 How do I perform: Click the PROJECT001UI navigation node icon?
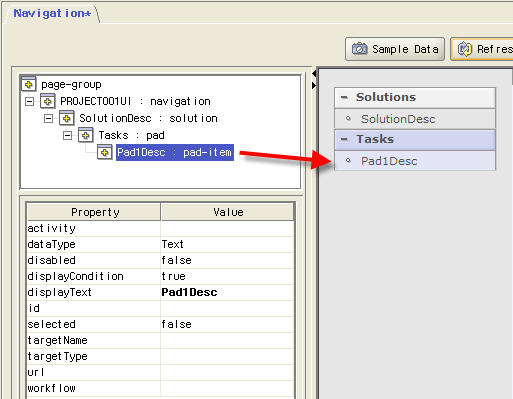[47, 101]
